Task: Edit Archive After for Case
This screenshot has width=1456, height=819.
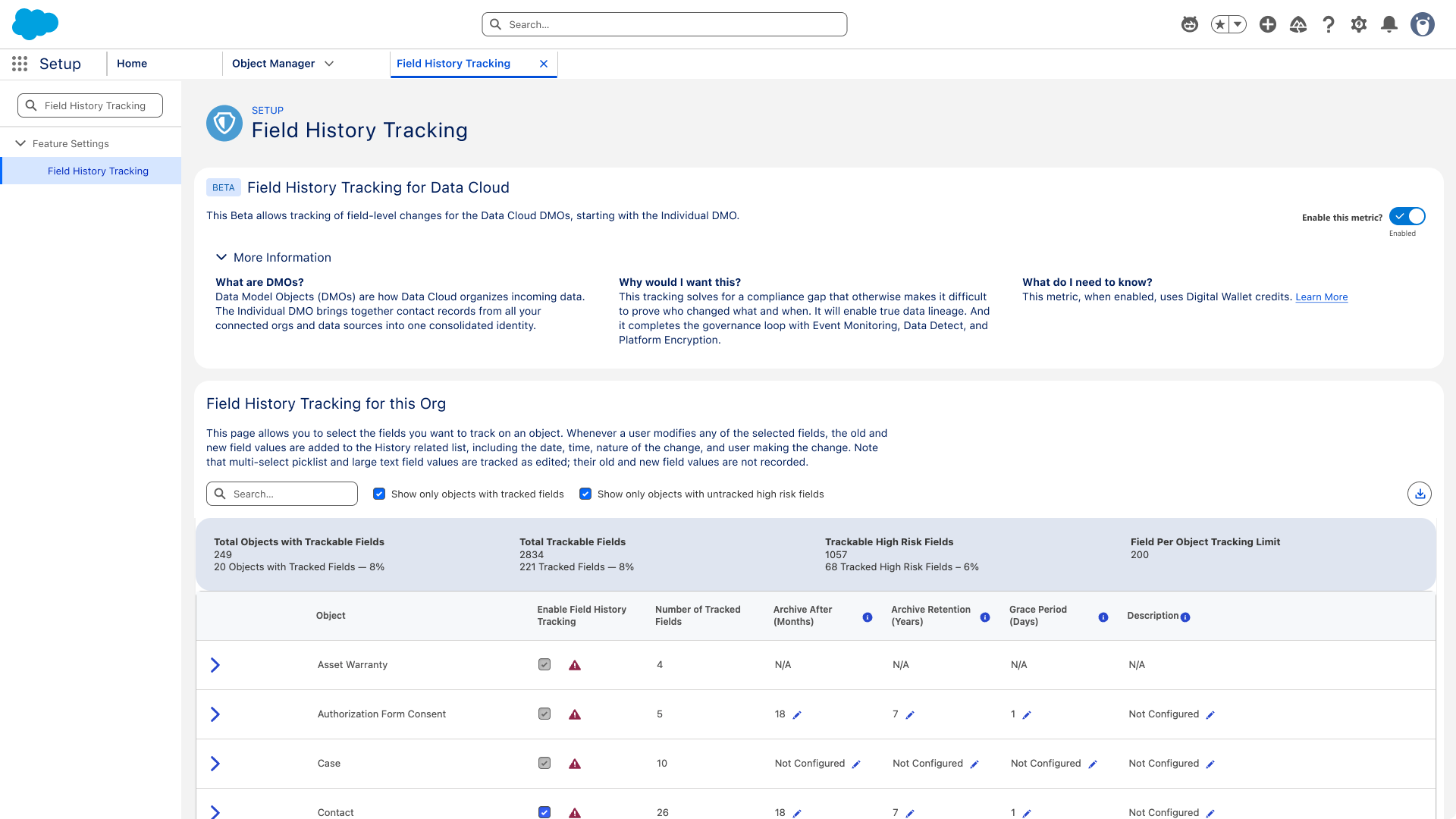Action: tap(856, 764)
